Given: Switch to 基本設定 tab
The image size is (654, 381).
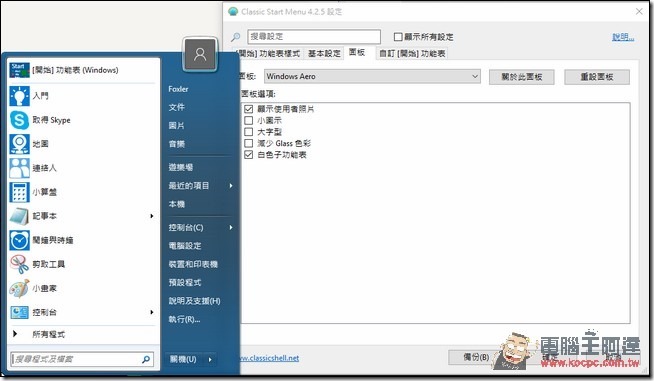Looking at the screenshot, I should 324,53.
